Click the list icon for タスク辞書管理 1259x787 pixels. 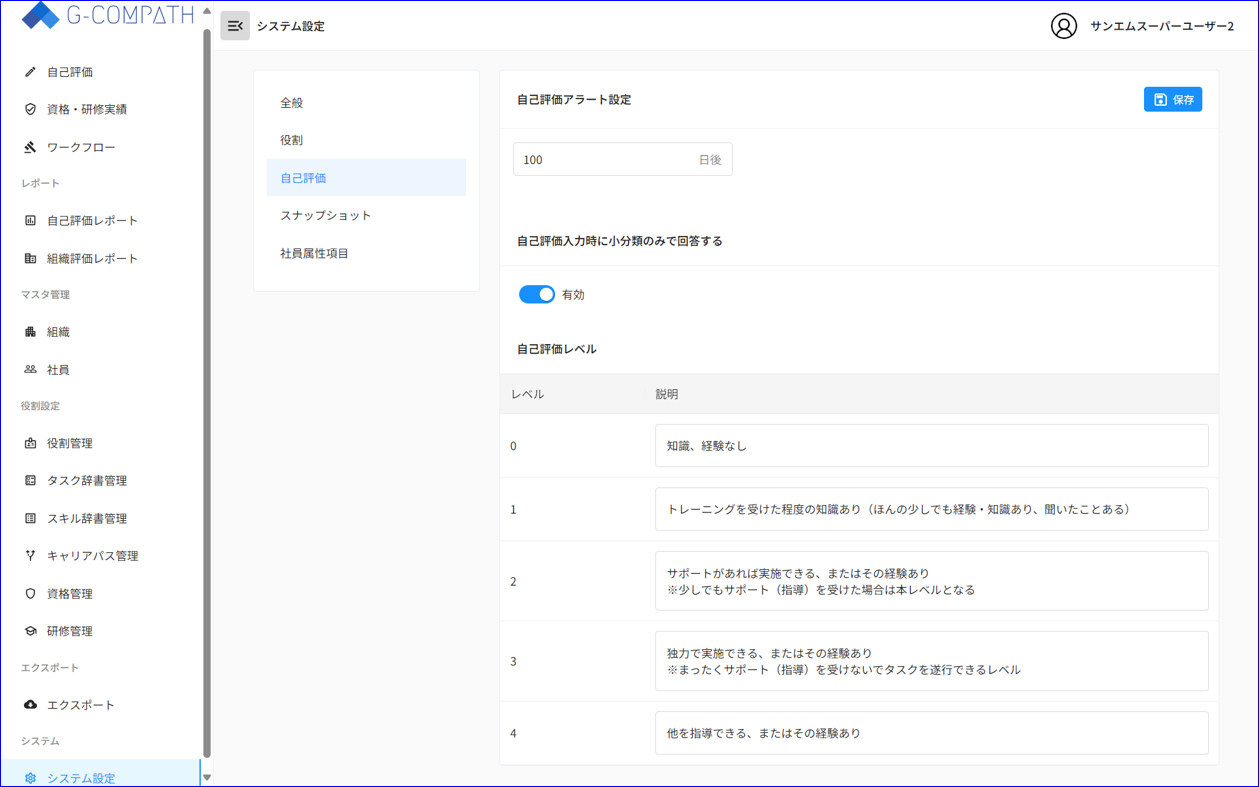(30, 480)
